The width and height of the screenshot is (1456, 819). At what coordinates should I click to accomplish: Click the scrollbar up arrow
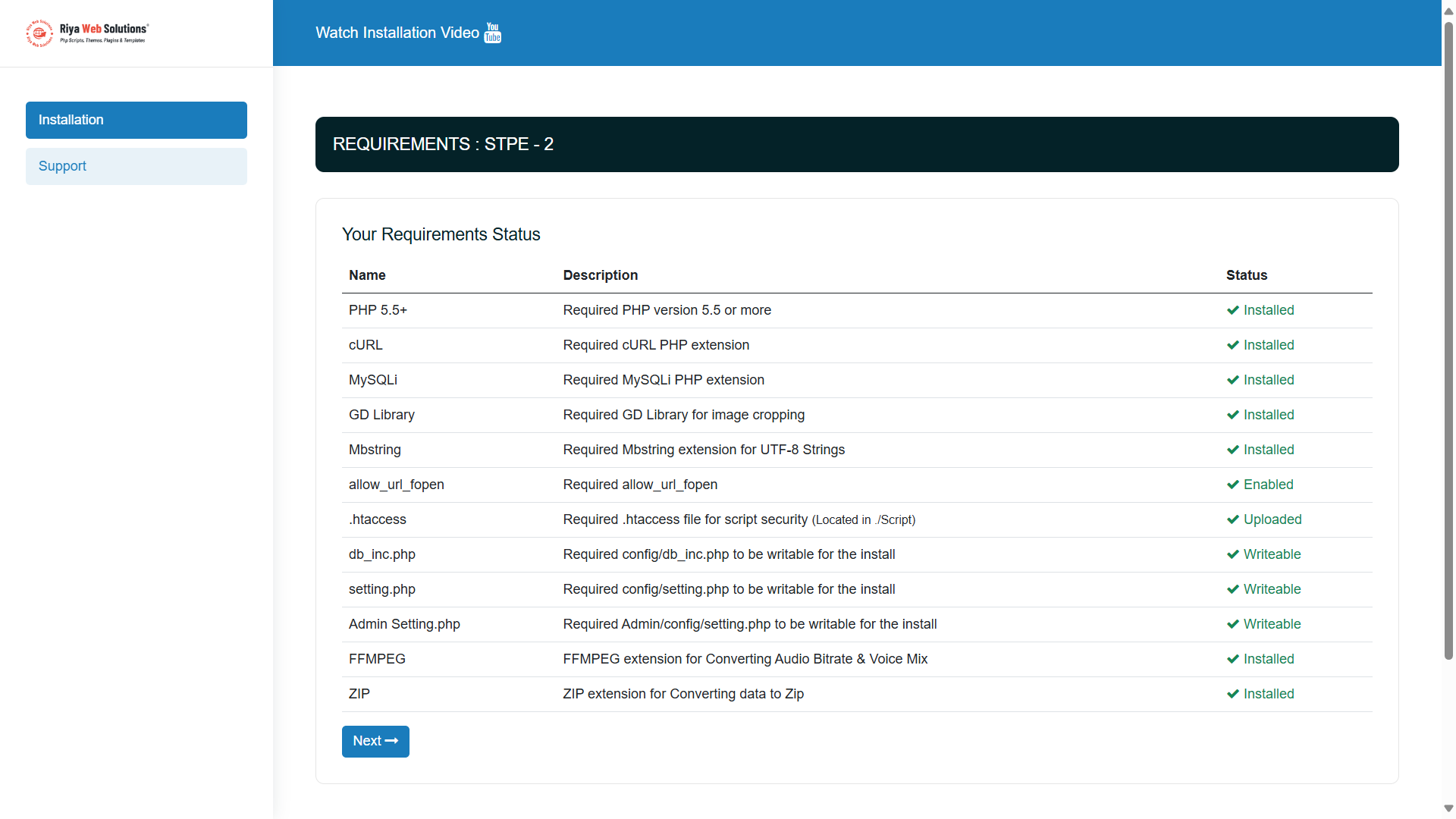pyautogui.click(x=1448, y=11)
